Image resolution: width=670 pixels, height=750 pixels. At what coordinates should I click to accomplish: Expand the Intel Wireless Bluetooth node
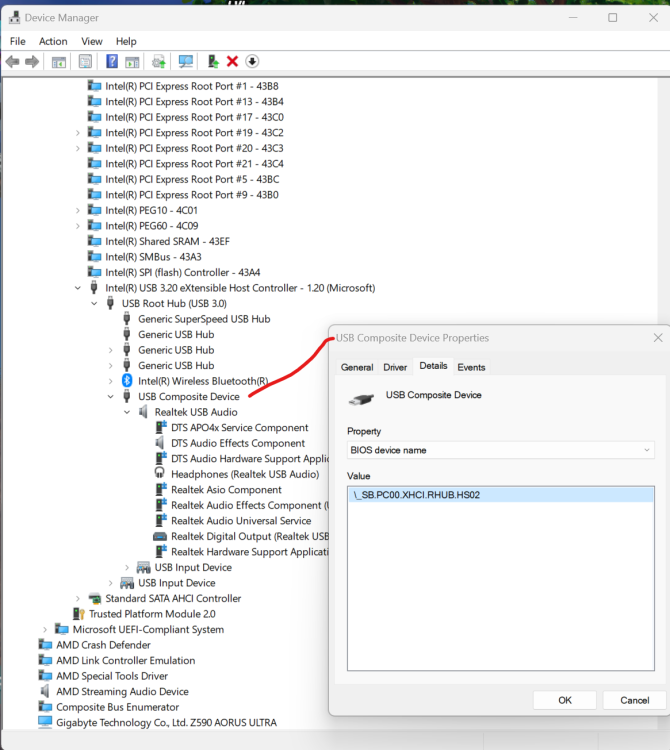110,381
